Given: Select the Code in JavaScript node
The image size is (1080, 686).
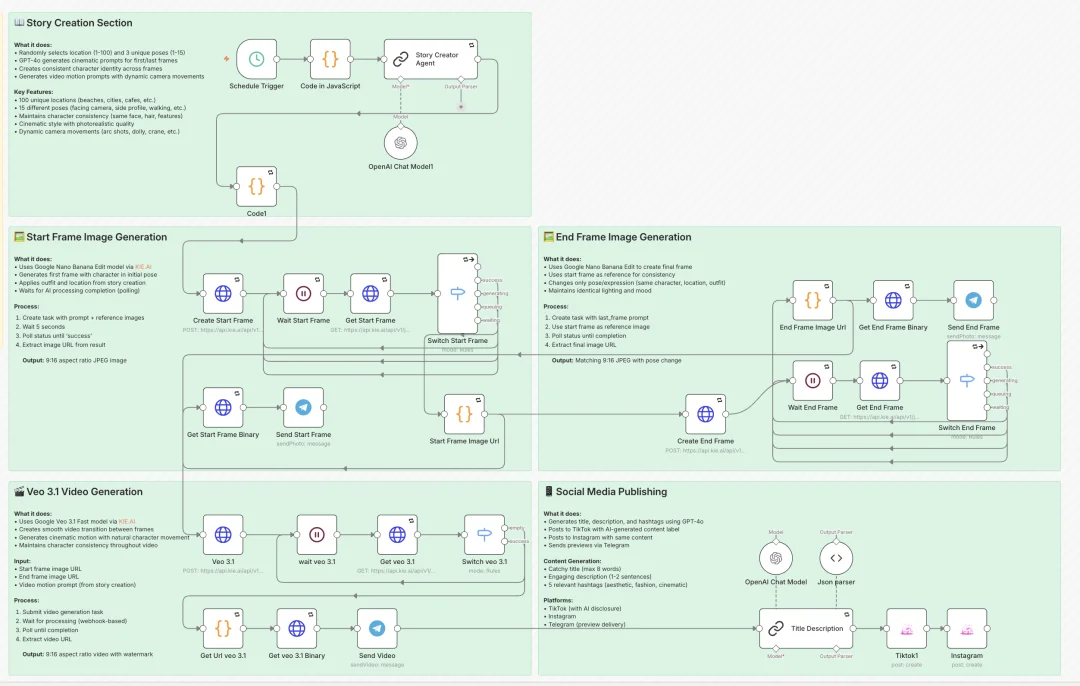Looking at the screenshot, I should (x=330, y=60).
